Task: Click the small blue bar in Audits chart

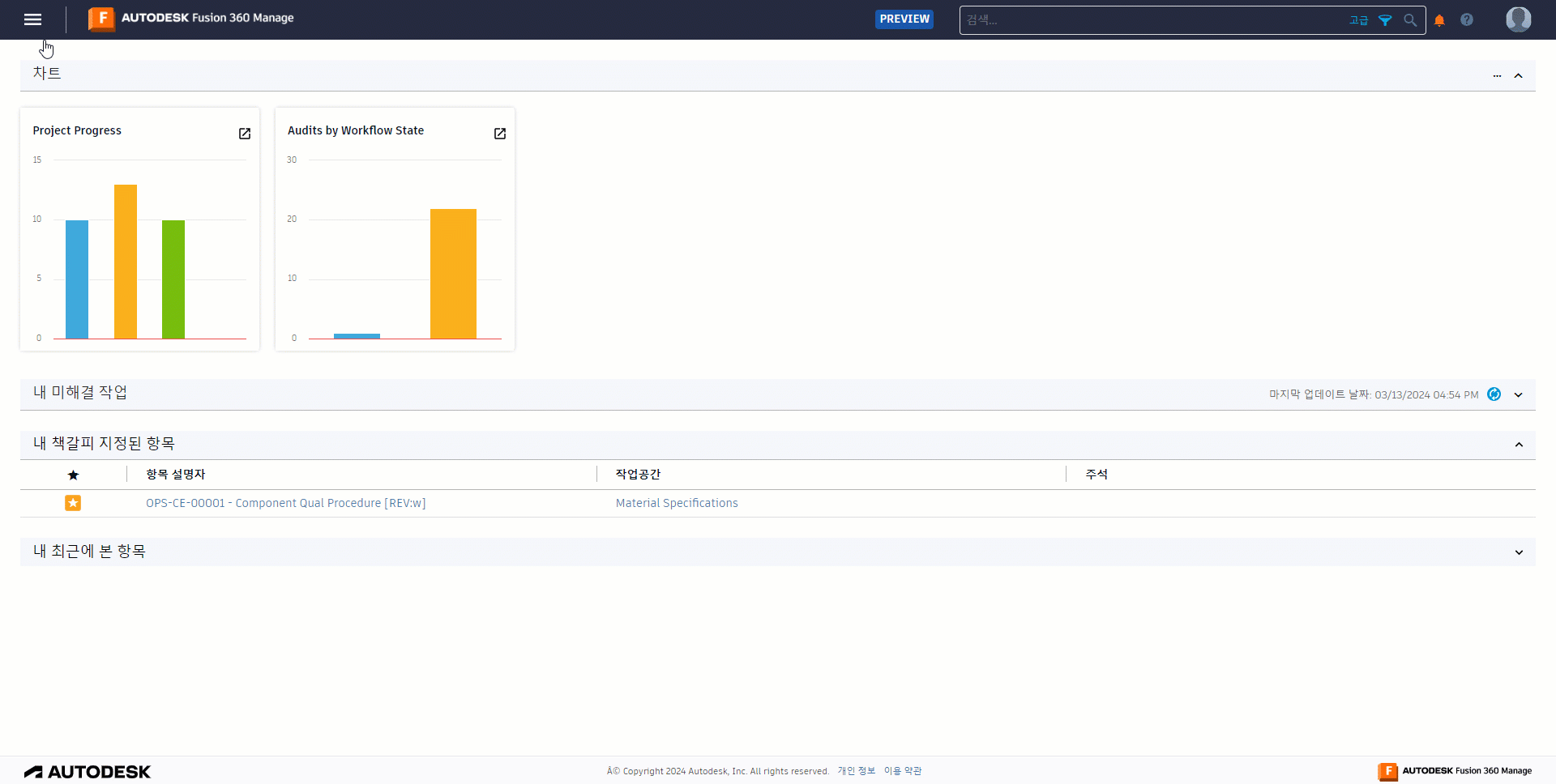Action: pos(357,336)
